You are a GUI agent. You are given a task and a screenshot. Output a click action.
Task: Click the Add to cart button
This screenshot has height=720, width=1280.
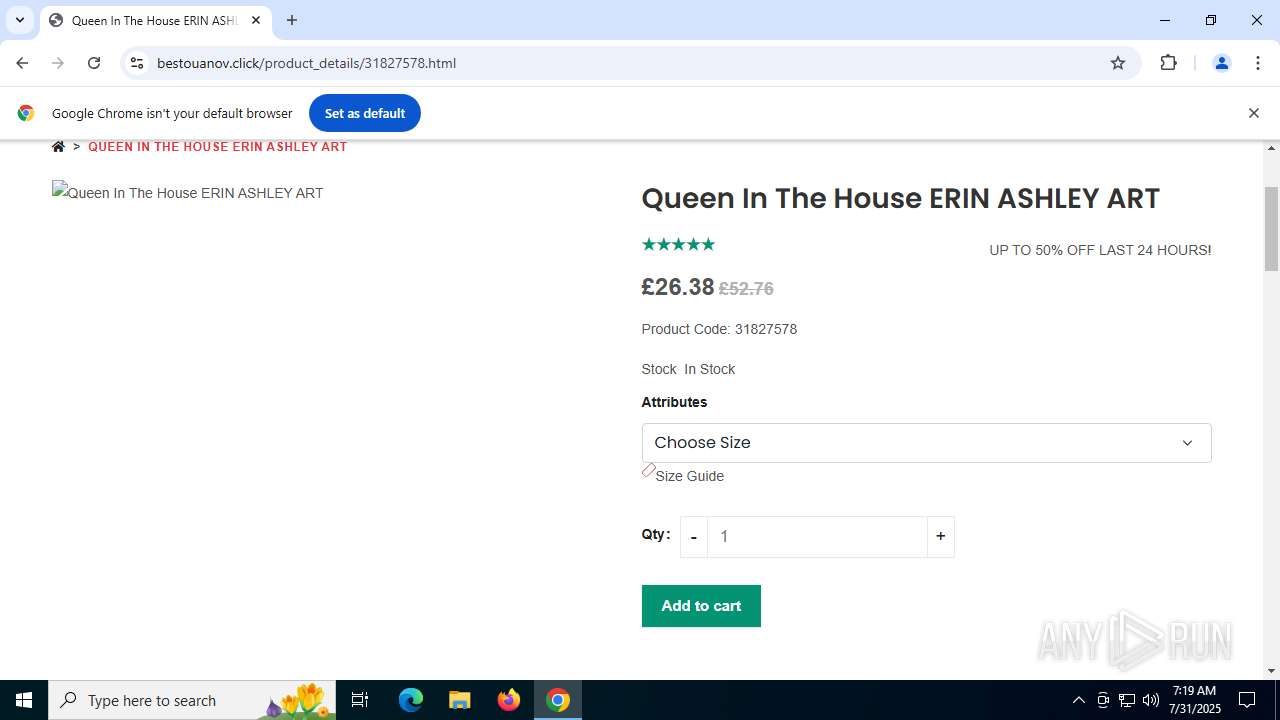click(x=701, y=606)
